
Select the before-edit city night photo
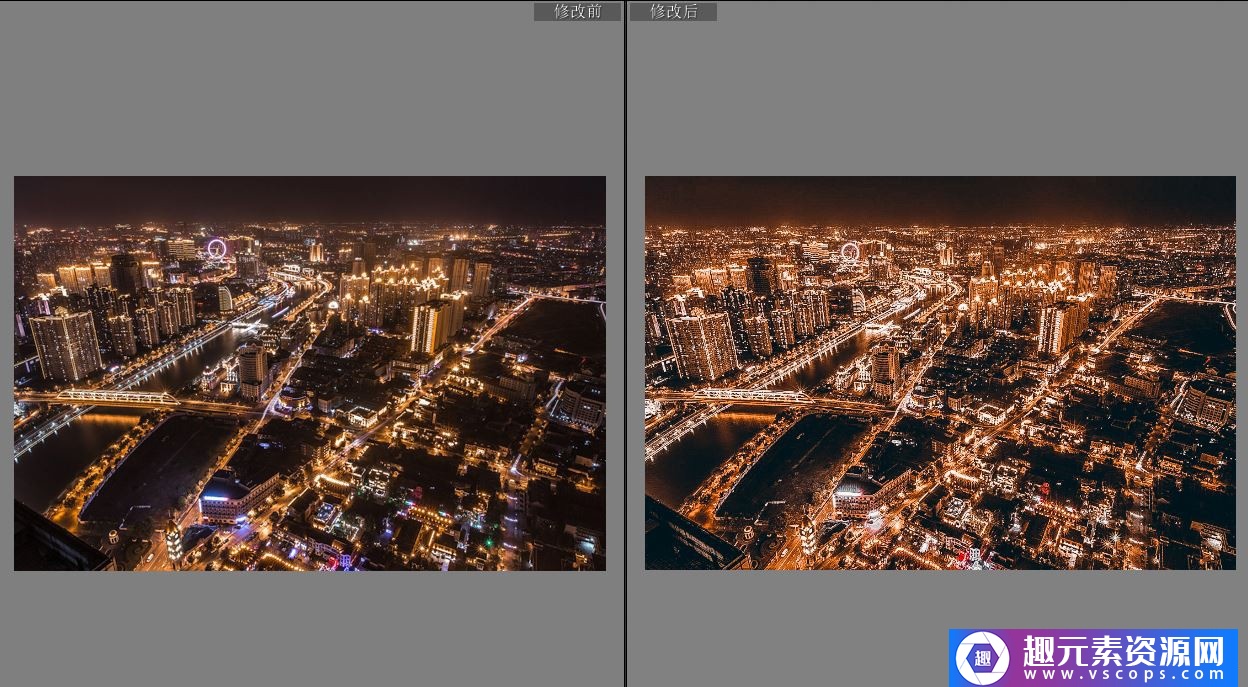coord(310,373)
